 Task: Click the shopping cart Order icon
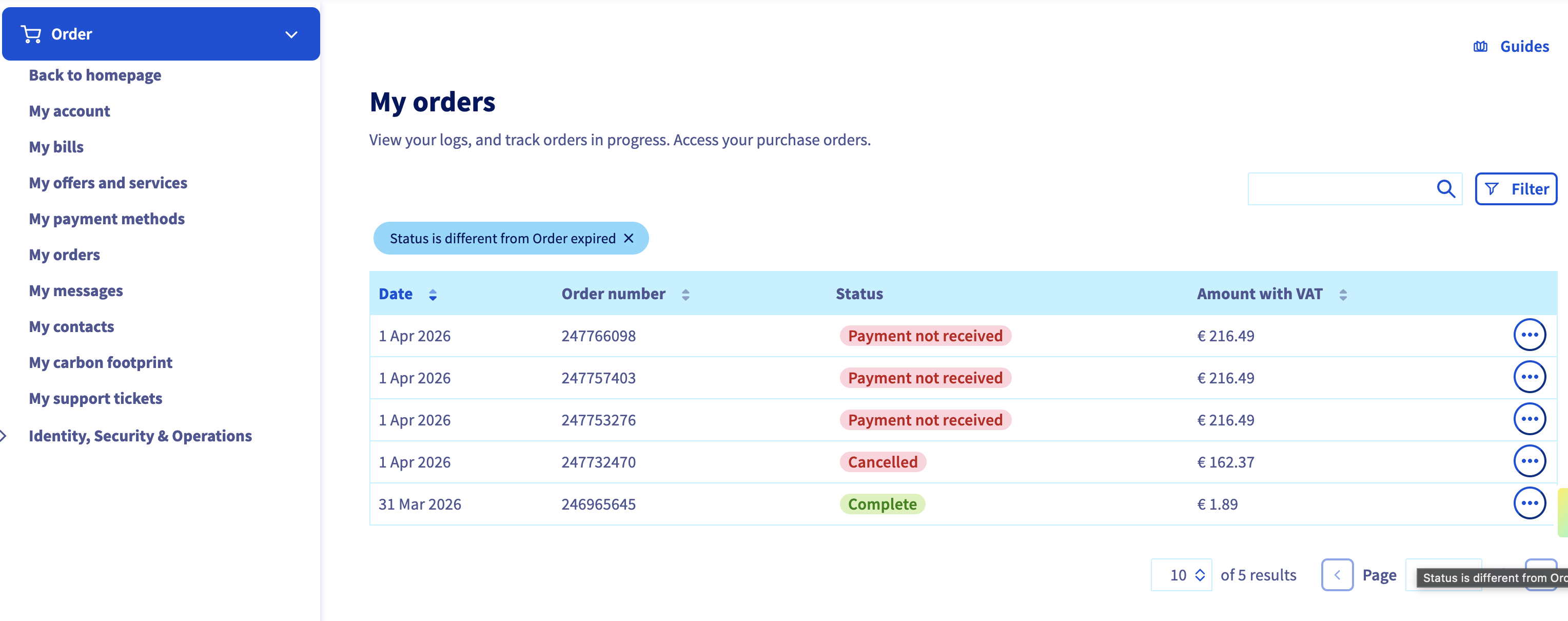[31, 34]
